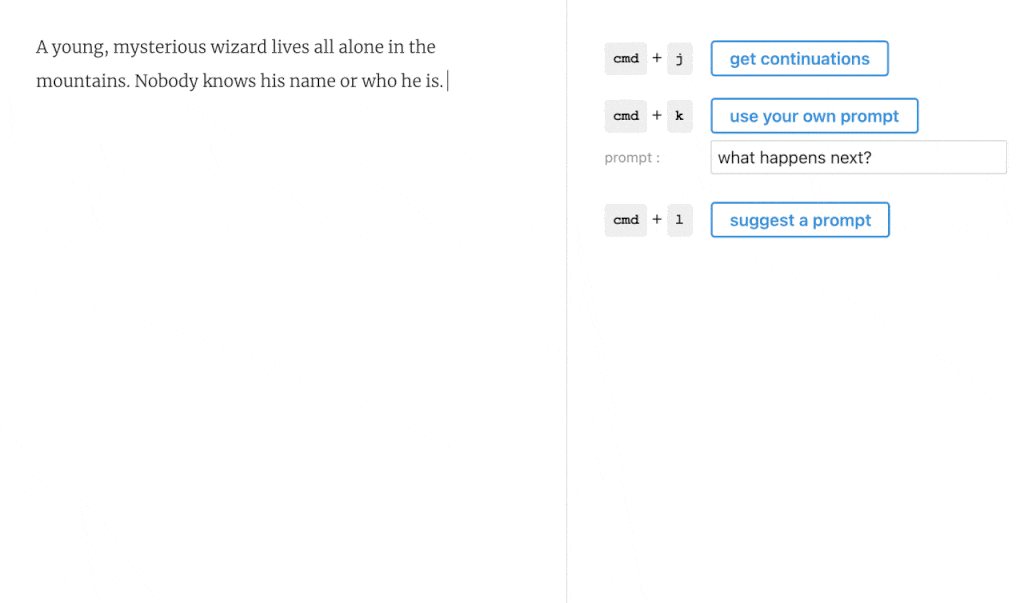The height and width of the screenshot is (603, 1024).
Task: Click the cmd key badge beside k
Action: coord(626,116)
